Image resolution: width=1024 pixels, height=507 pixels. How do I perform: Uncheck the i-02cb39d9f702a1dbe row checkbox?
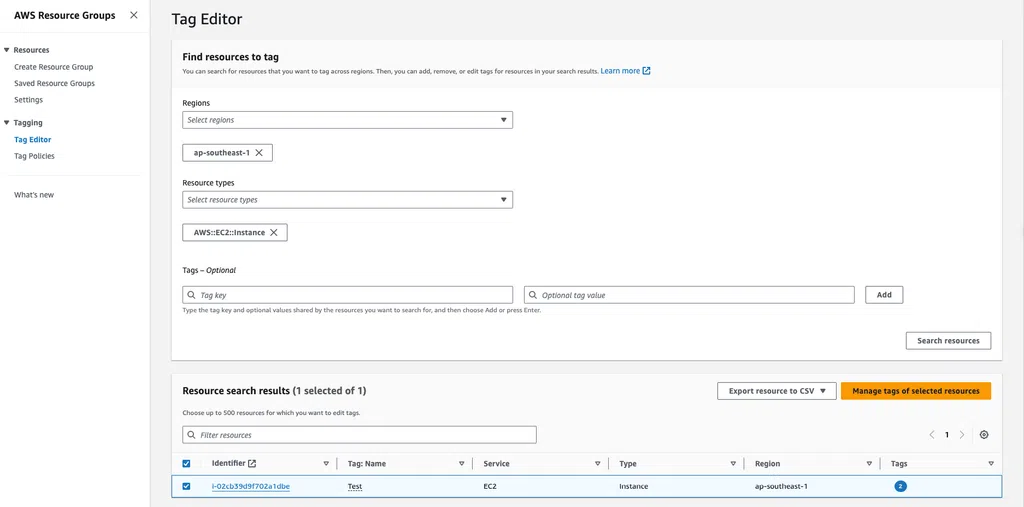click(186, 486)
